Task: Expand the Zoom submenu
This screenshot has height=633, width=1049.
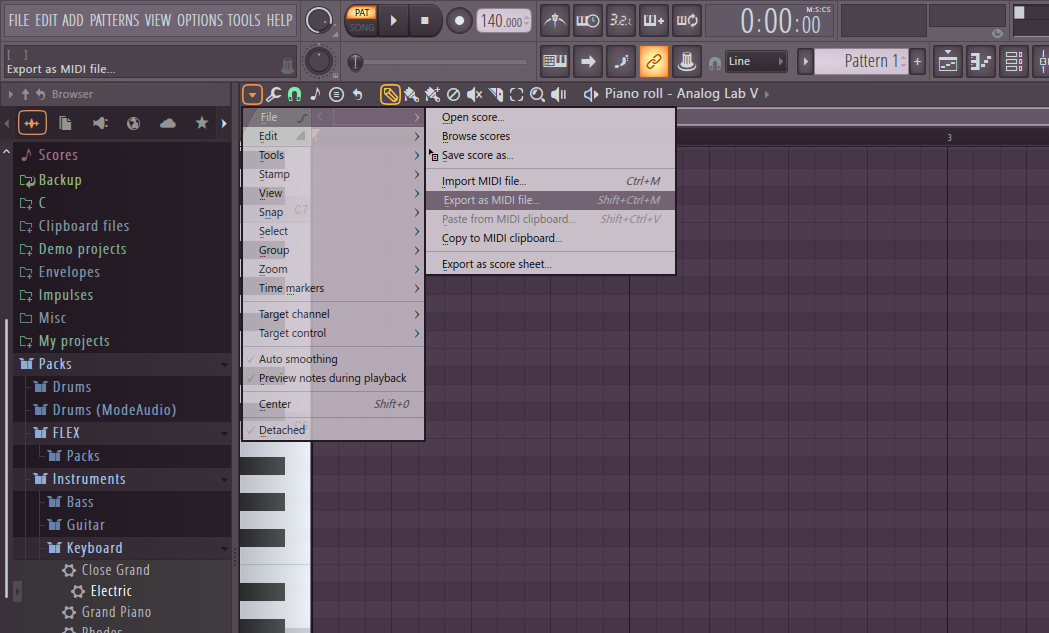Action: pyautogui.click(x=273, y=269)
